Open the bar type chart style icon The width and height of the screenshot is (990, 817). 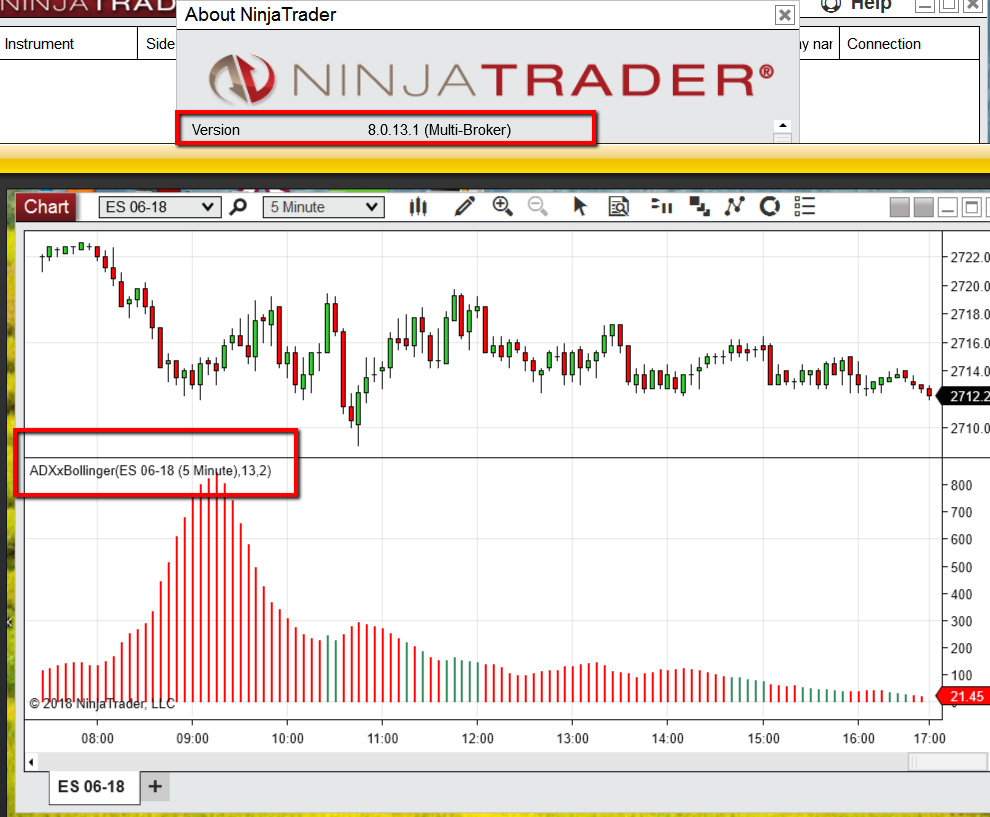coord(418,206)
